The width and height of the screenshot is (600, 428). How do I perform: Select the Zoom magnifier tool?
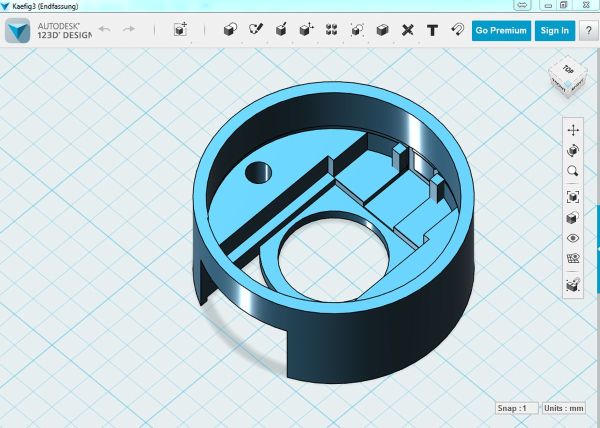[573, 171]
